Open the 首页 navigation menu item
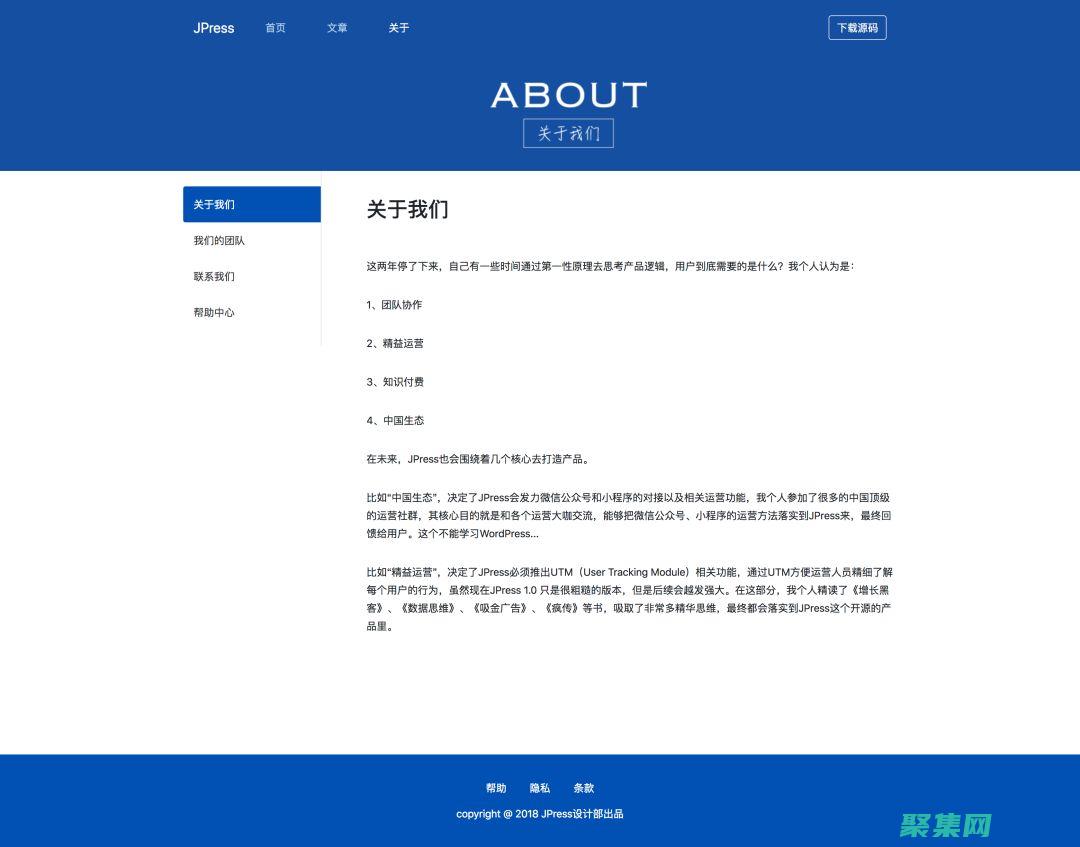 275,28
